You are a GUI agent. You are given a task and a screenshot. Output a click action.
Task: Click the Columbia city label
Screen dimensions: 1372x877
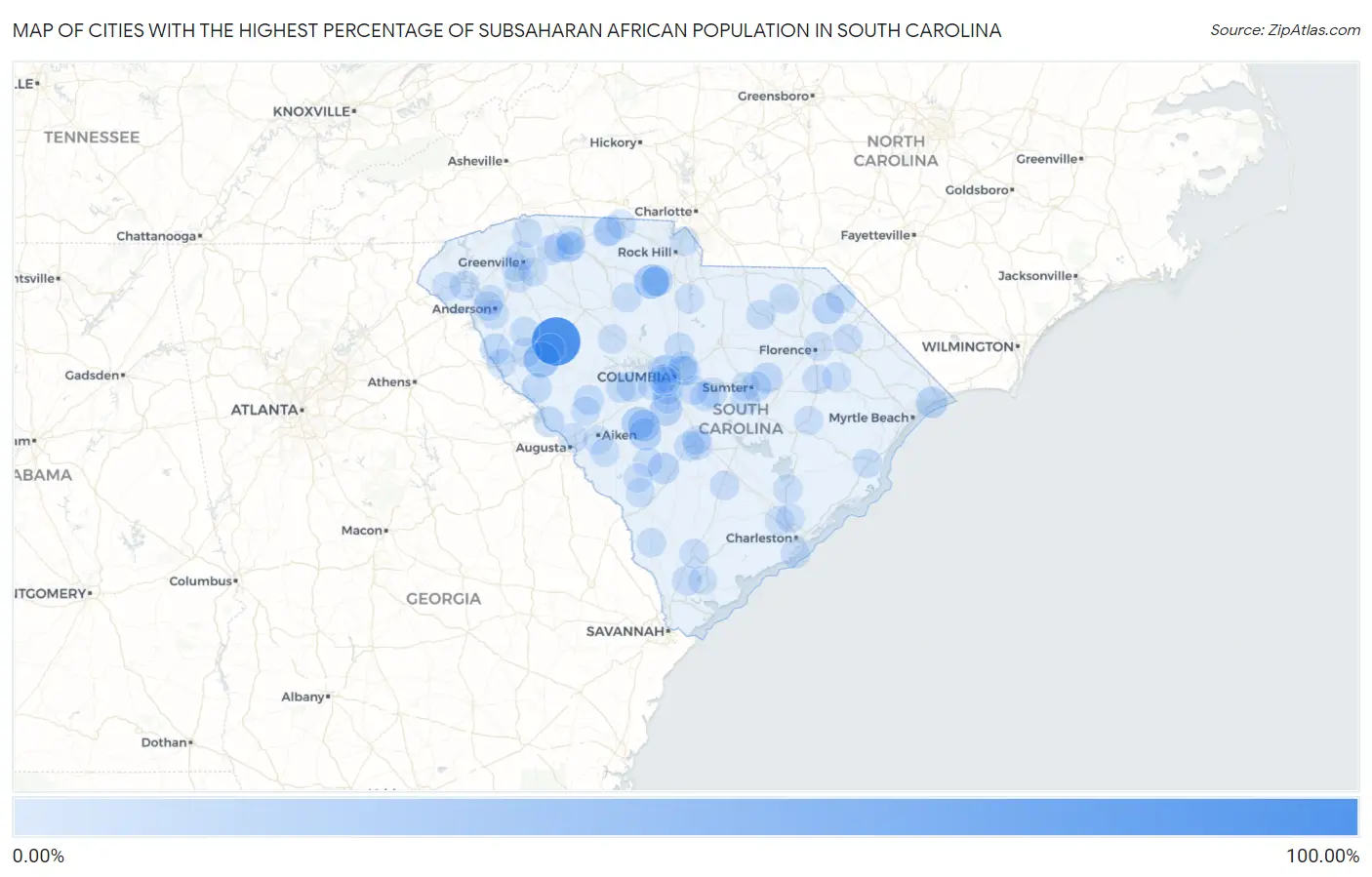(634, 378)
